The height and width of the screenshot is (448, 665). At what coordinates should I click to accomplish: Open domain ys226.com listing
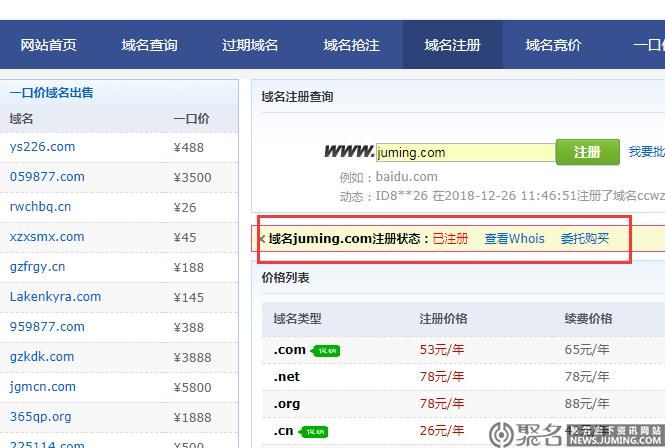click(x=42, y=147)
